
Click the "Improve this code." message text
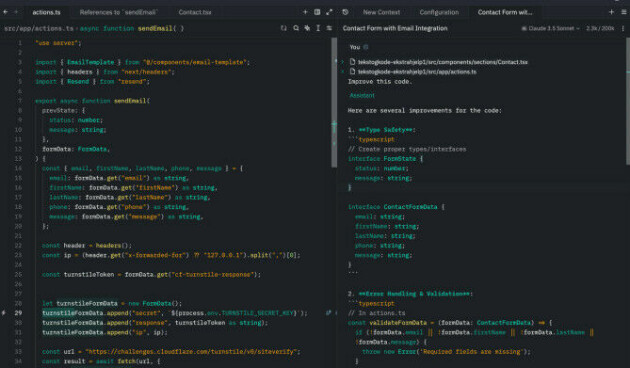point(380,81)
